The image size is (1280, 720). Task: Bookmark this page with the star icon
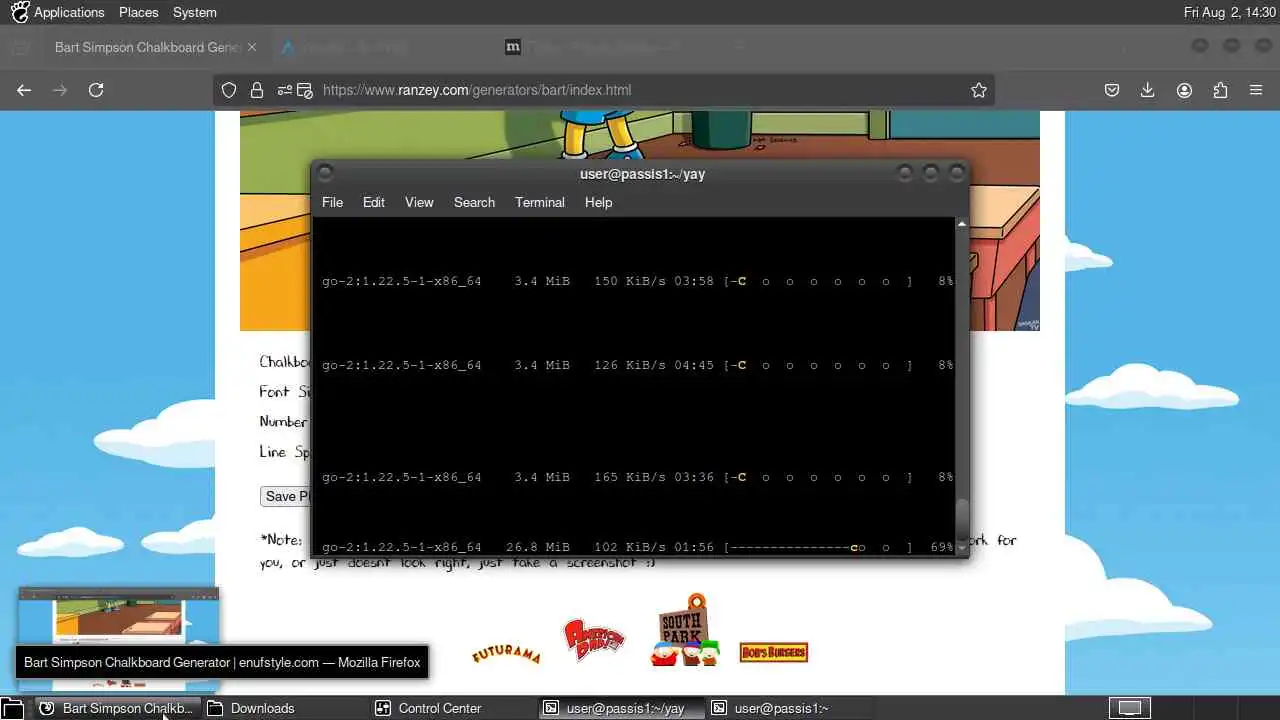click(x=979, y=90)
